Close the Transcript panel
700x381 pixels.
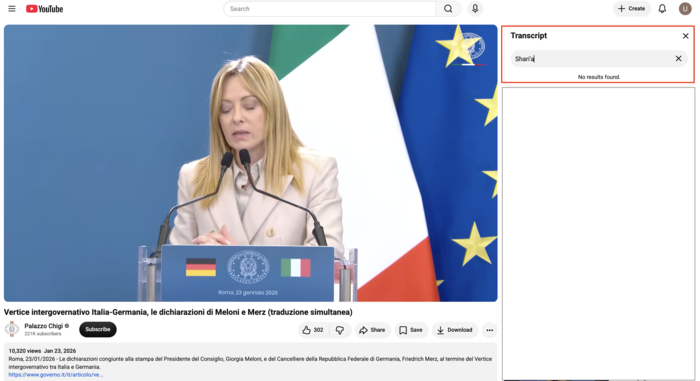click(x=686, y=36)
